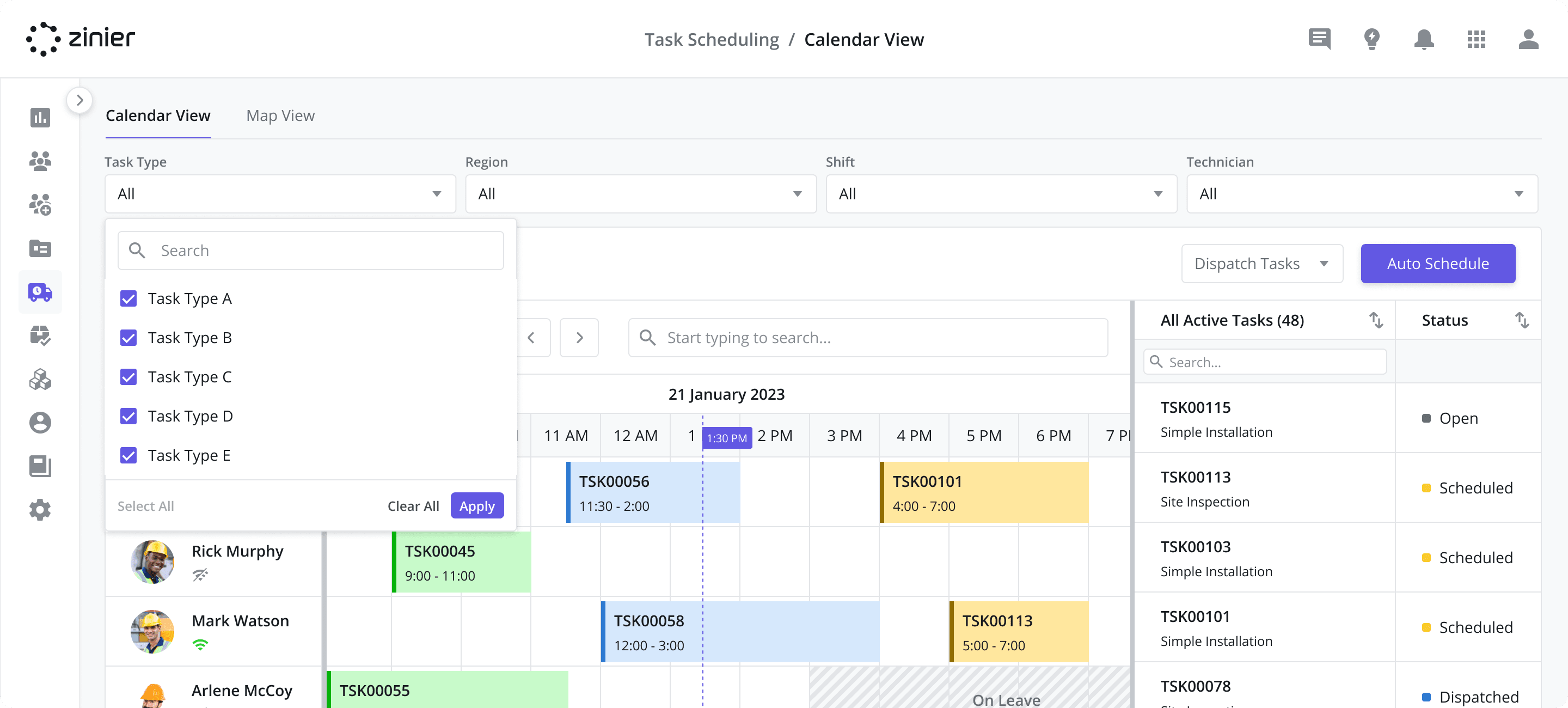This screenshot has height=708, width=1568.
Task: Select green task block TSK00055
Action: click(x=448, y=689)
